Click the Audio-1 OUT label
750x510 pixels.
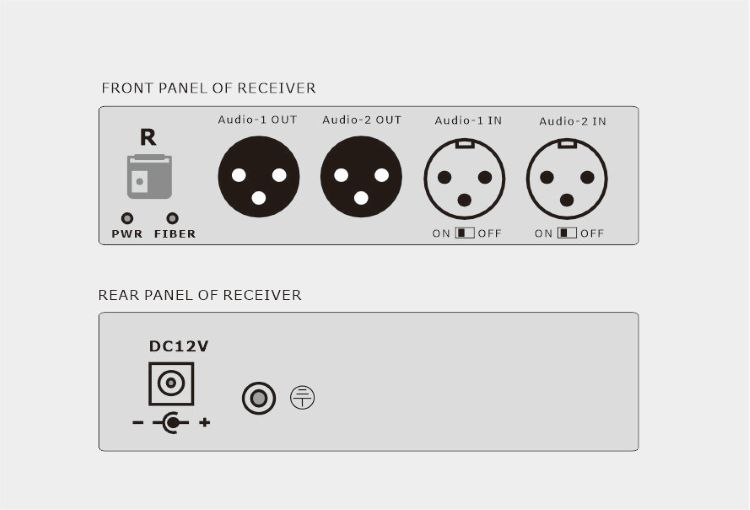point(257,120)
